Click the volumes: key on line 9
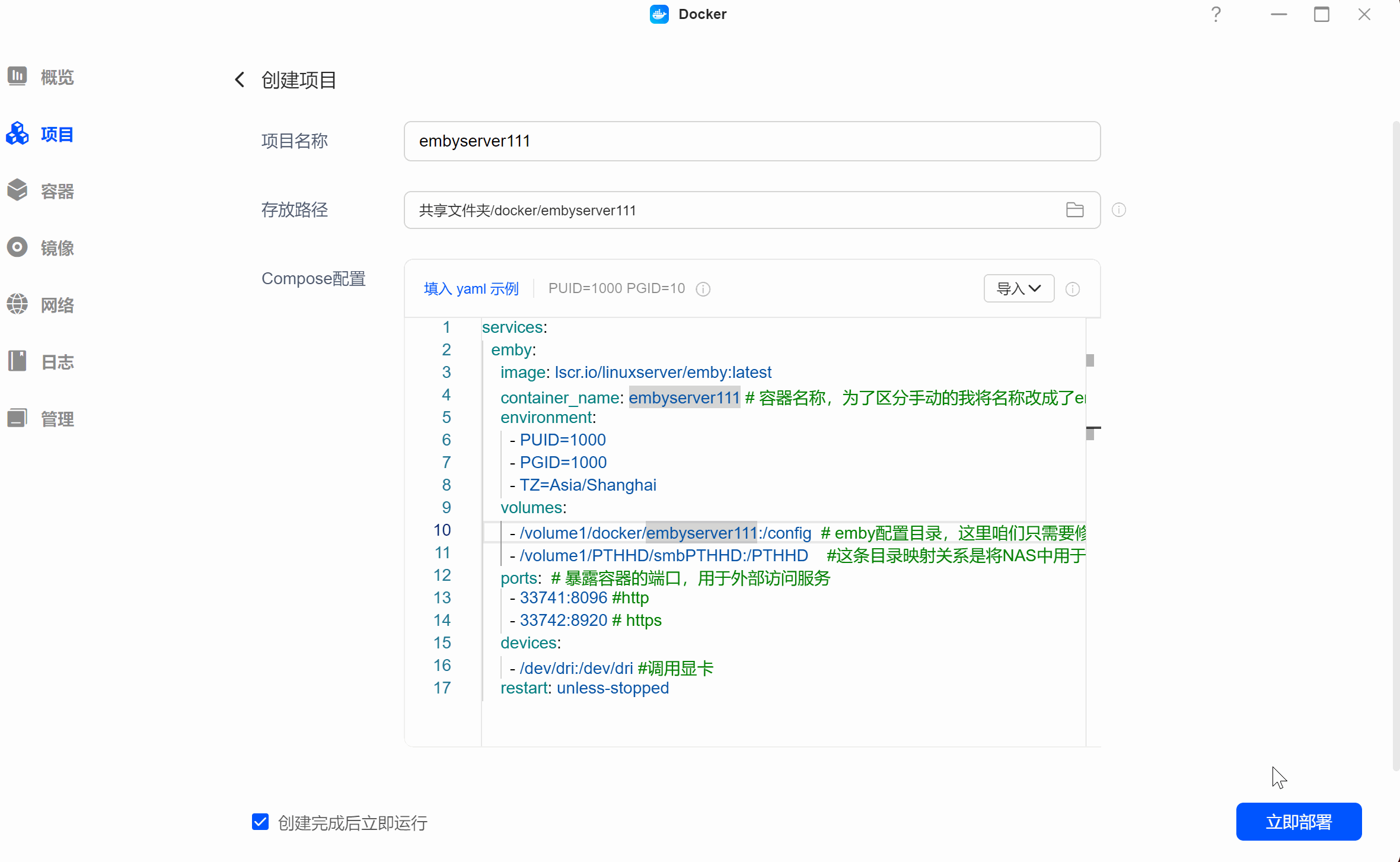 (533, 507)
